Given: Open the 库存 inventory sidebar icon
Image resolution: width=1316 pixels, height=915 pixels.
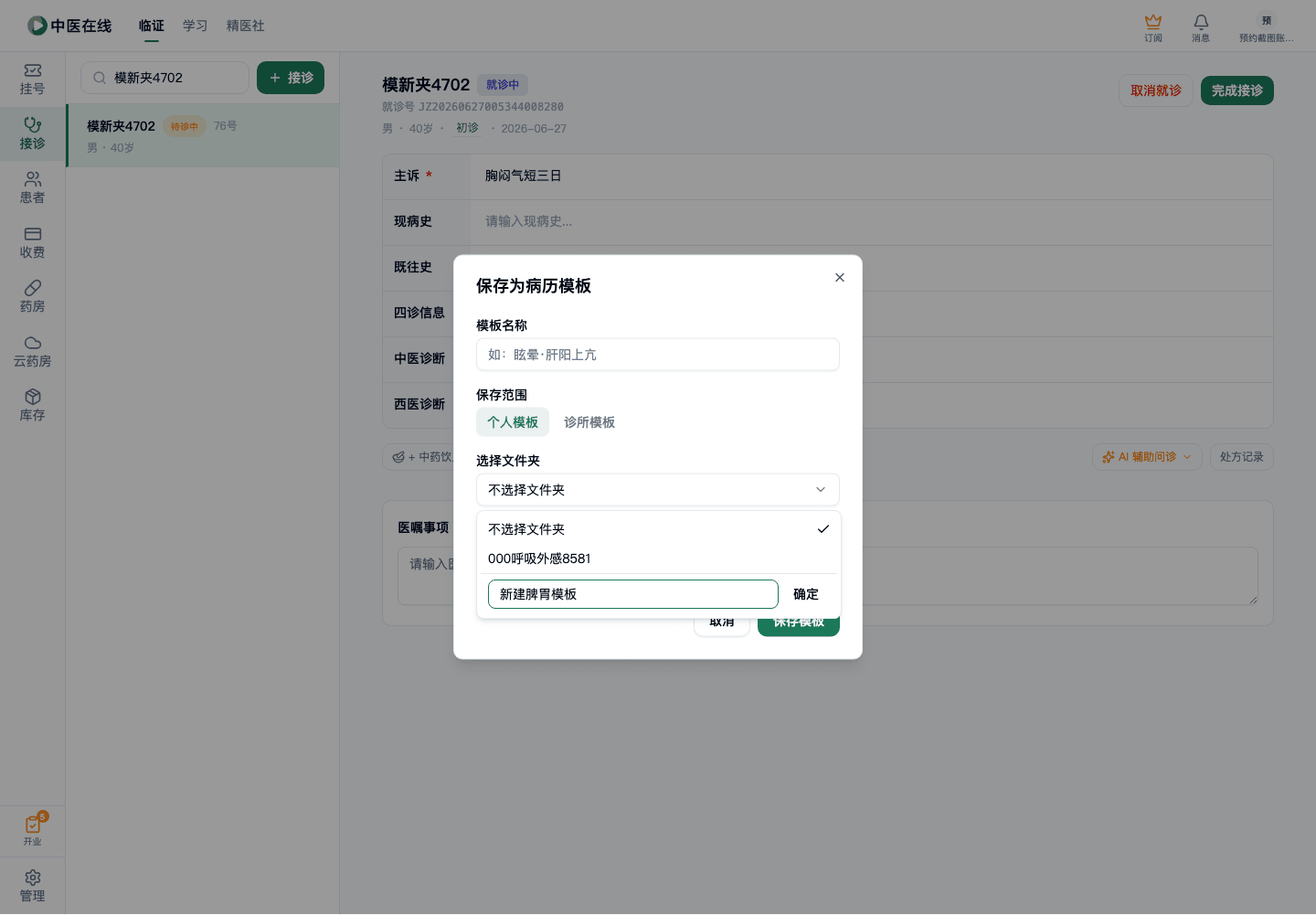Looking at the screenshot, I should [33, 397].
